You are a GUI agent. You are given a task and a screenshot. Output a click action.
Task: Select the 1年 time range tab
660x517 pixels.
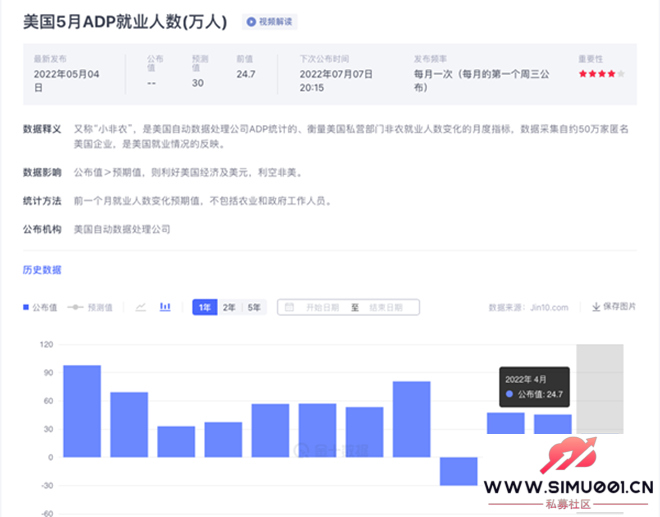(204, 307)
